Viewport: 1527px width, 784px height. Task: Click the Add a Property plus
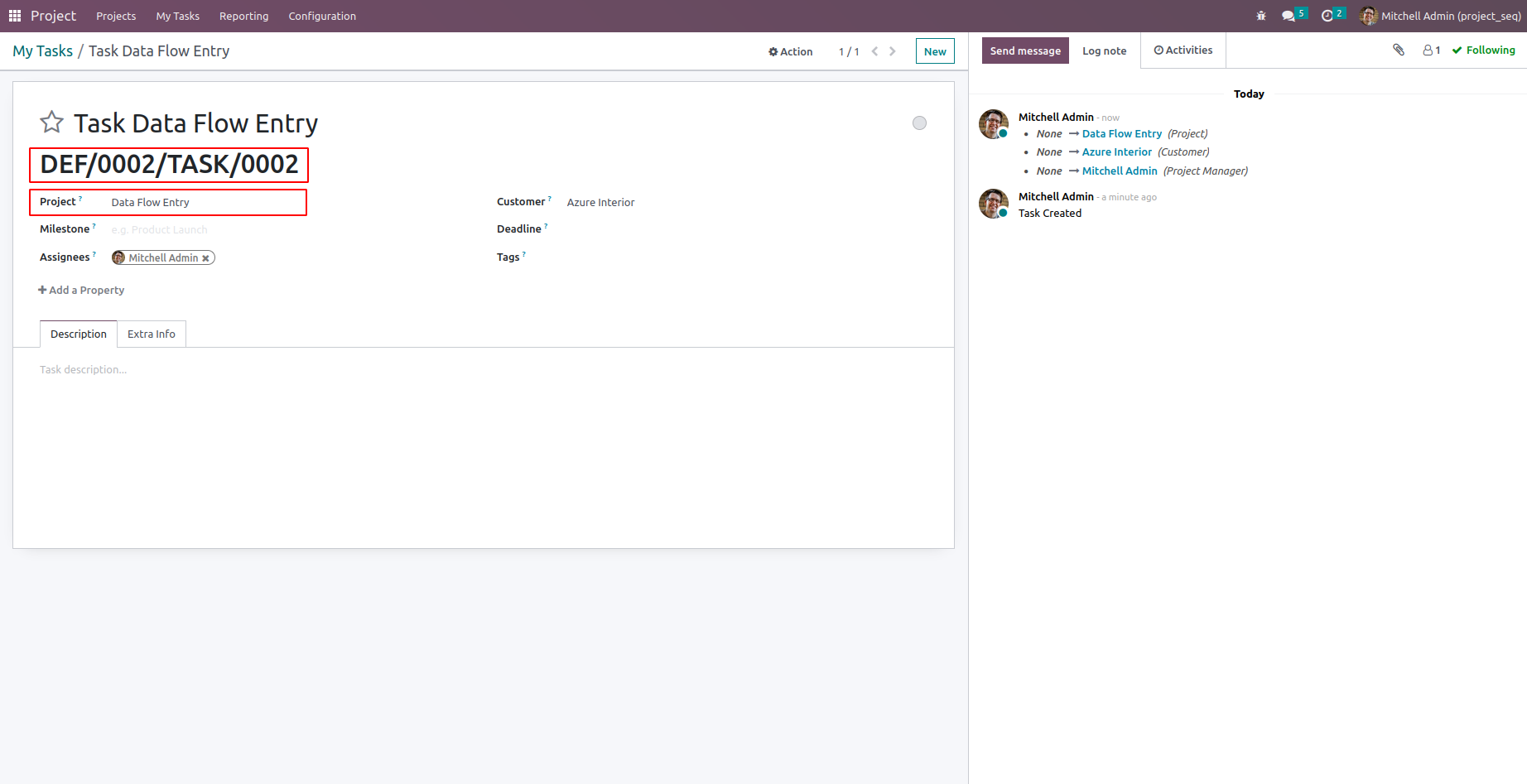[81, 290]
